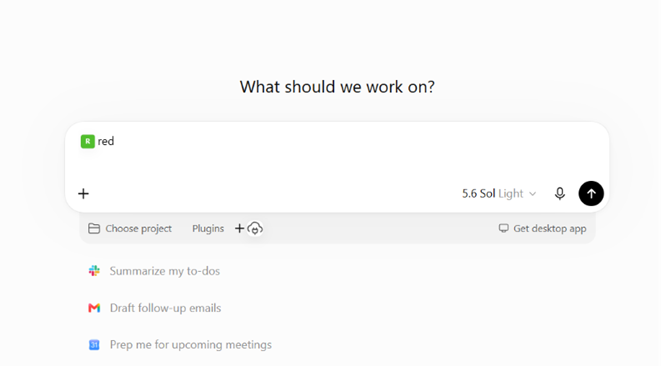Click the cloud plug icon next to Plugins

[x=255, y=229]
